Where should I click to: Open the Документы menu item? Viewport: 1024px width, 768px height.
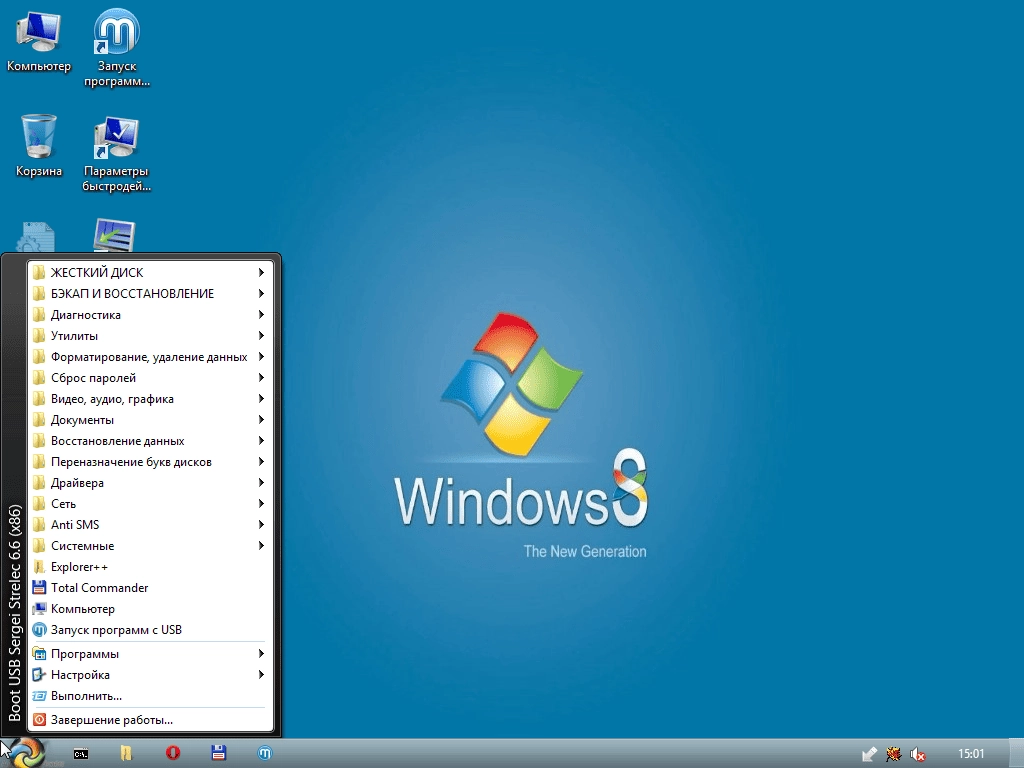[x=150, y=419]
